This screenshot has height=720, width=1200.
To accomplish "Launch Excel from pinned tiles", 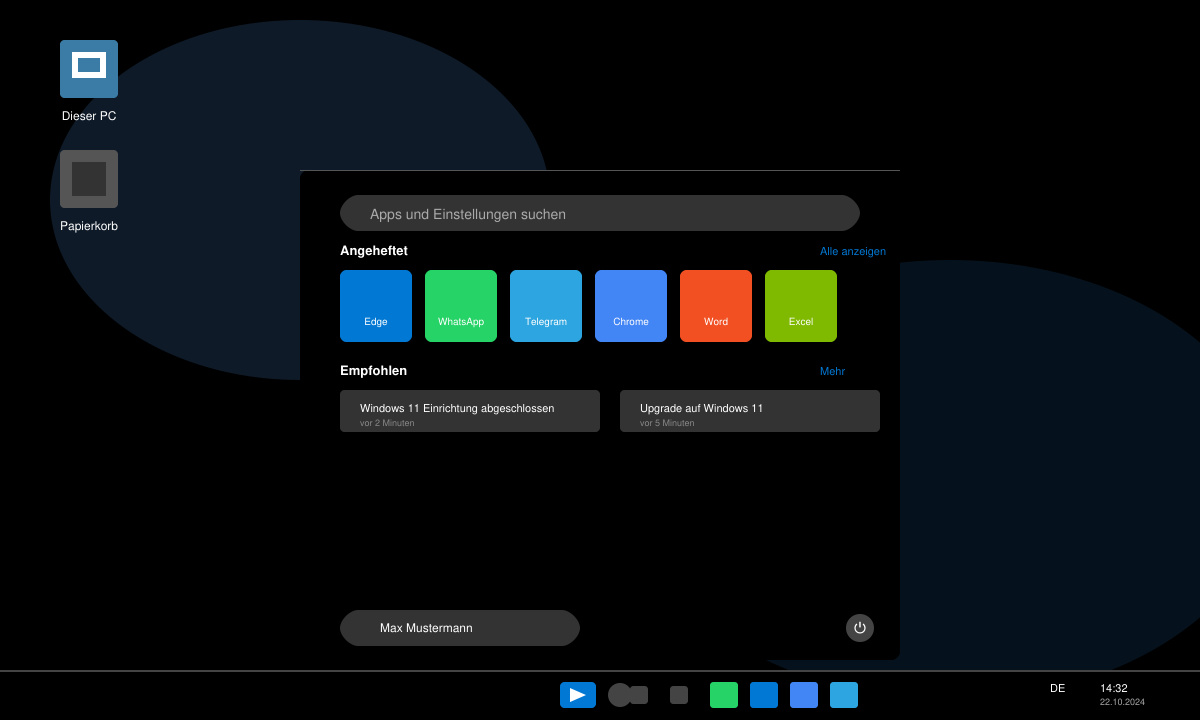I will (x=801, y=306).
